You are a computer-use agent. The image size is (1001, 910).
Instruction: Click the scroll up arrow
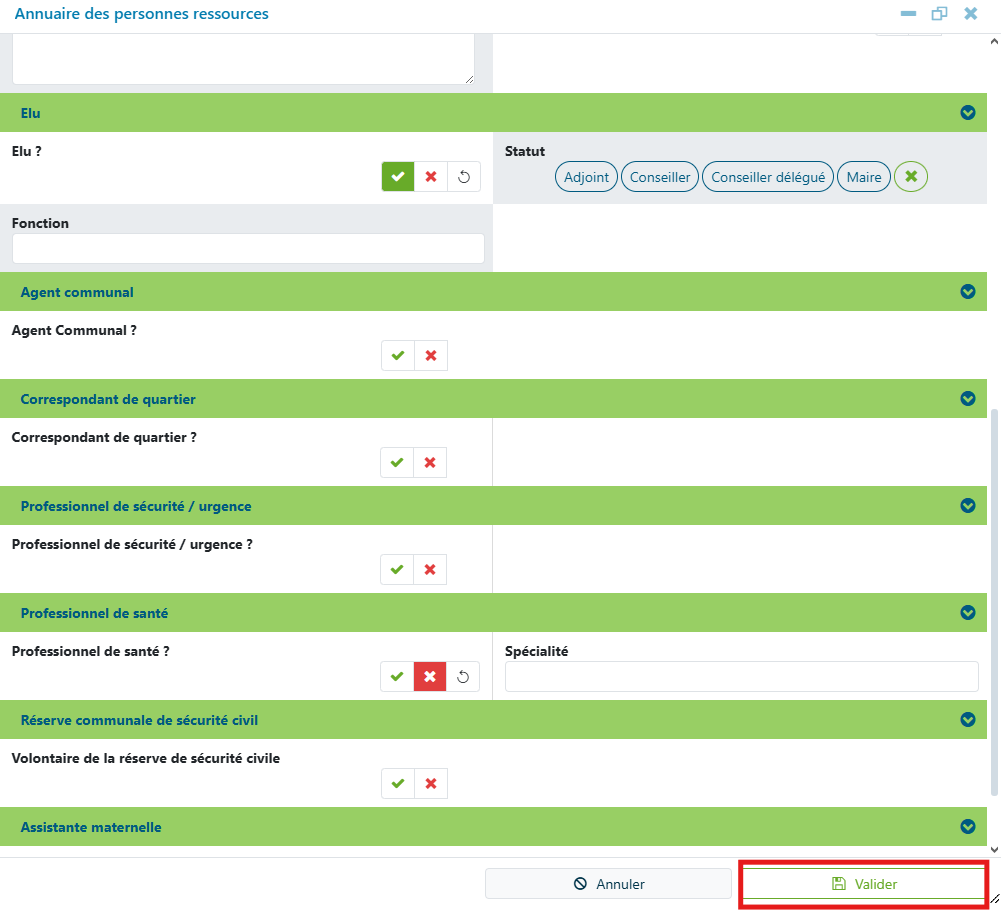[x=994, y=42]
